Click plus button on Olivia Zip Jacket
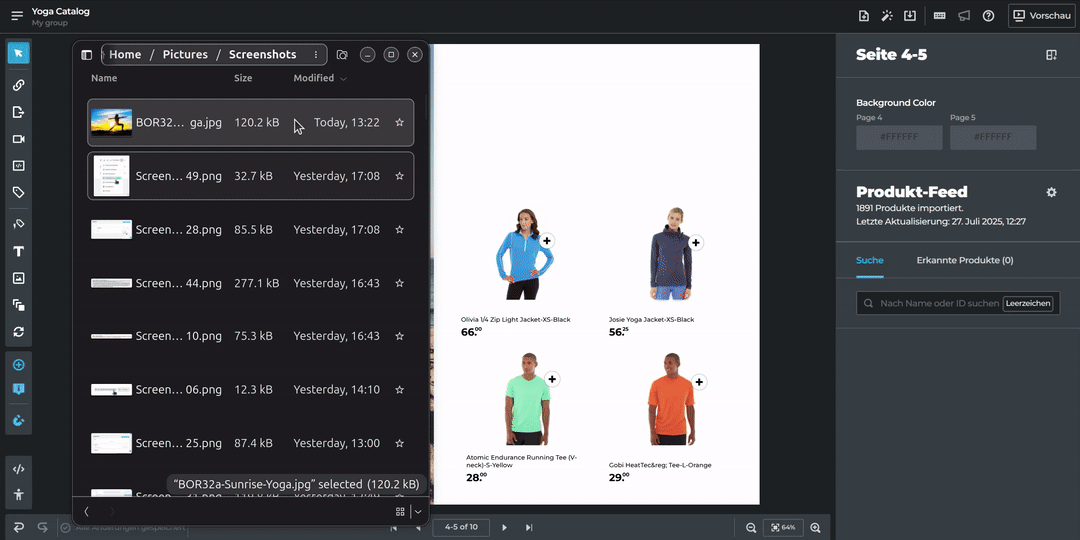 [547, 241]
